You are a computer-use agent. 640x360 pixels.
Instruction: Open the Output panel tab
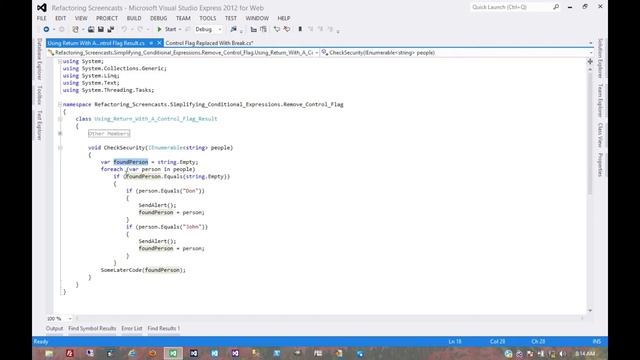point(54,328)
